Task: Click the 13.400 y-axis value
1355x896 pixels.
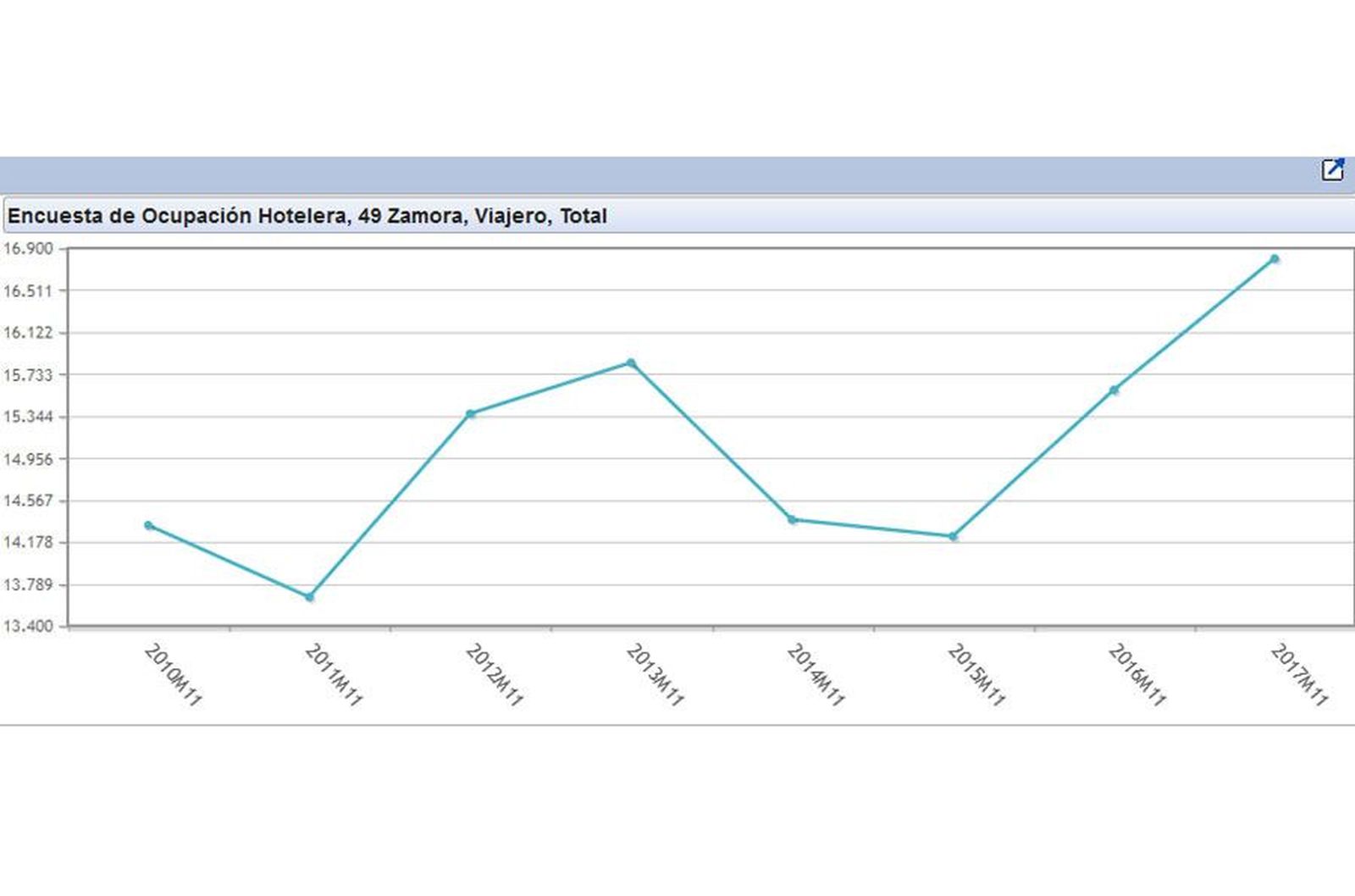Action: 28,627
